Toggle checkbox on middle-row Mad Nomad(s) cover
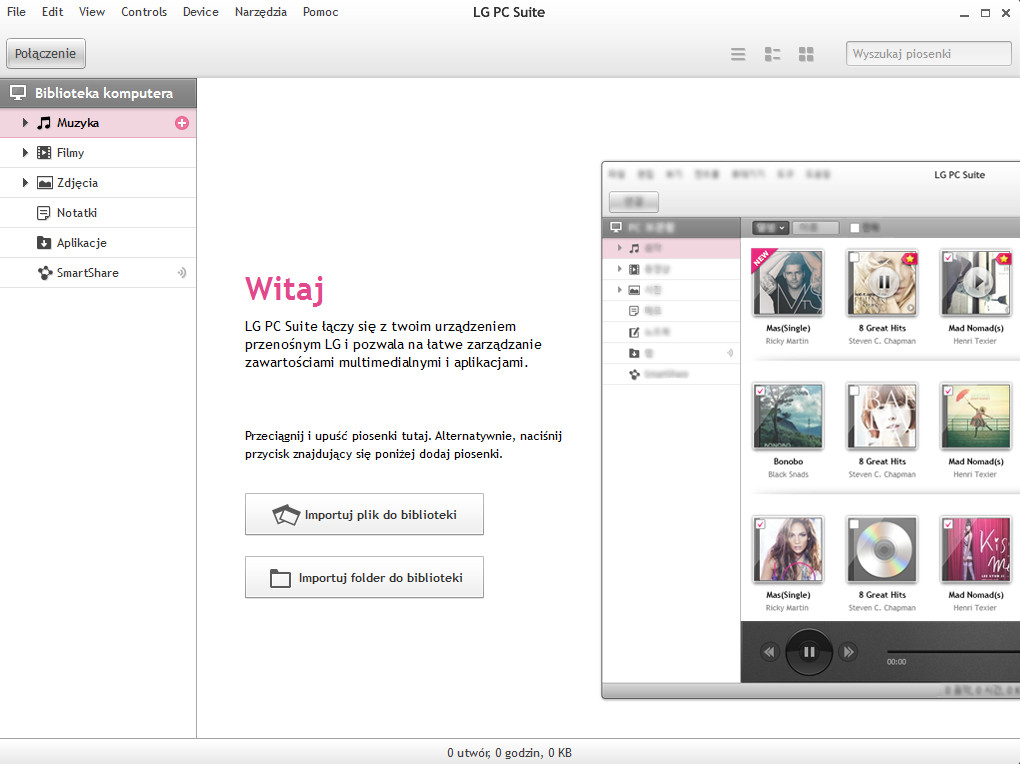 [x=948, y=391]
